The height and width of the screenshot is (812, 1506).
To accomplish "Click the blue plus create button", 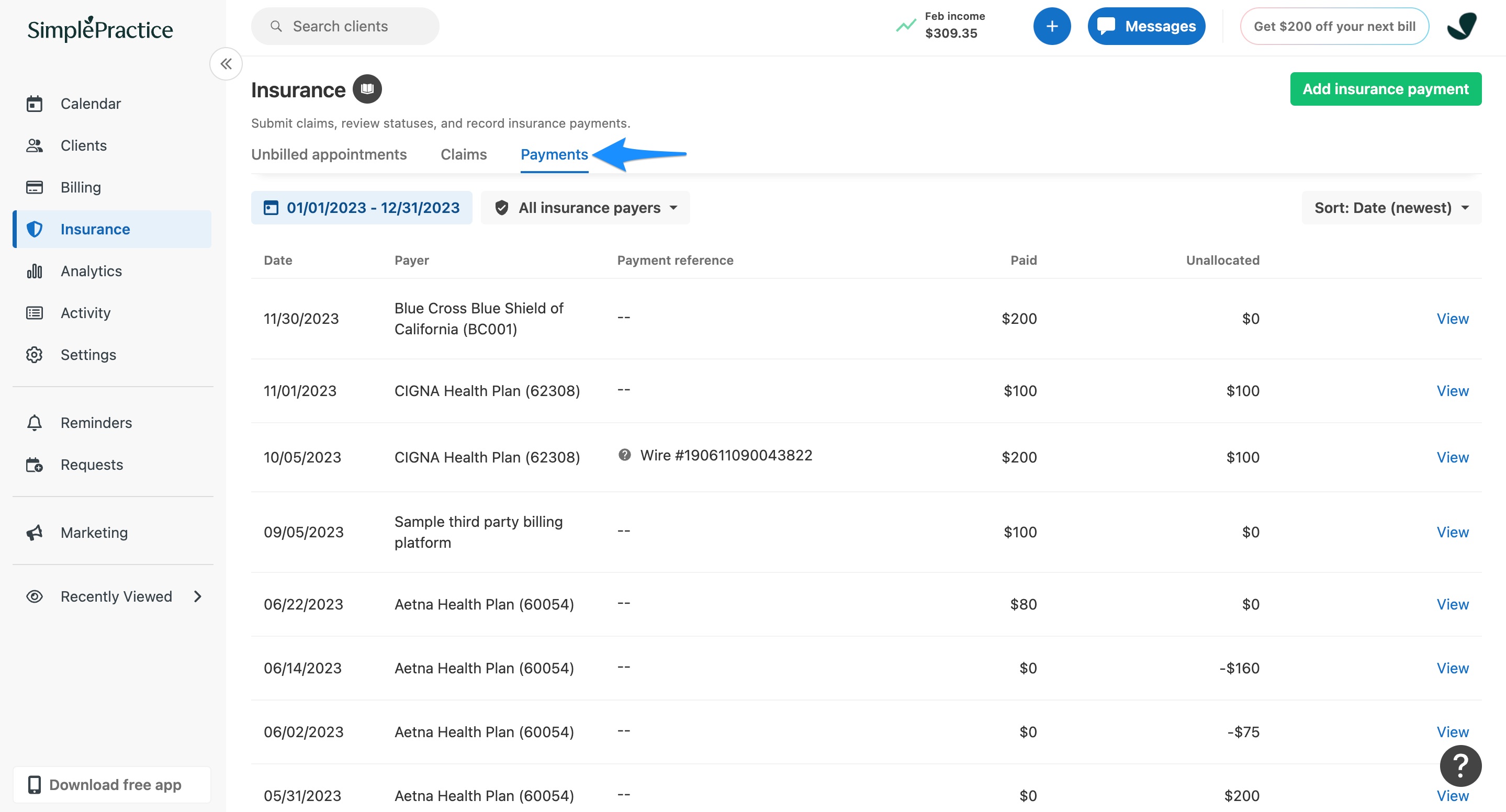I will click(x=1052, y=26).
